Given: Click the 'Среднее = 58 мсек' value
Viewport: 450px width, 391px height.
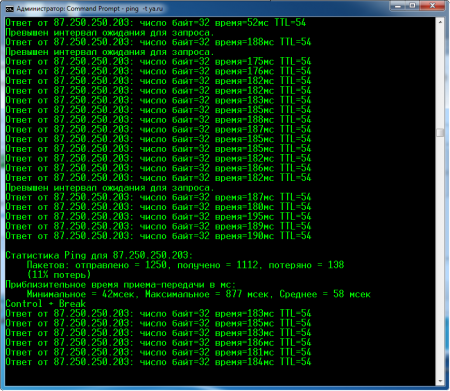Looking at the screenshot, I should pos(325,294).
